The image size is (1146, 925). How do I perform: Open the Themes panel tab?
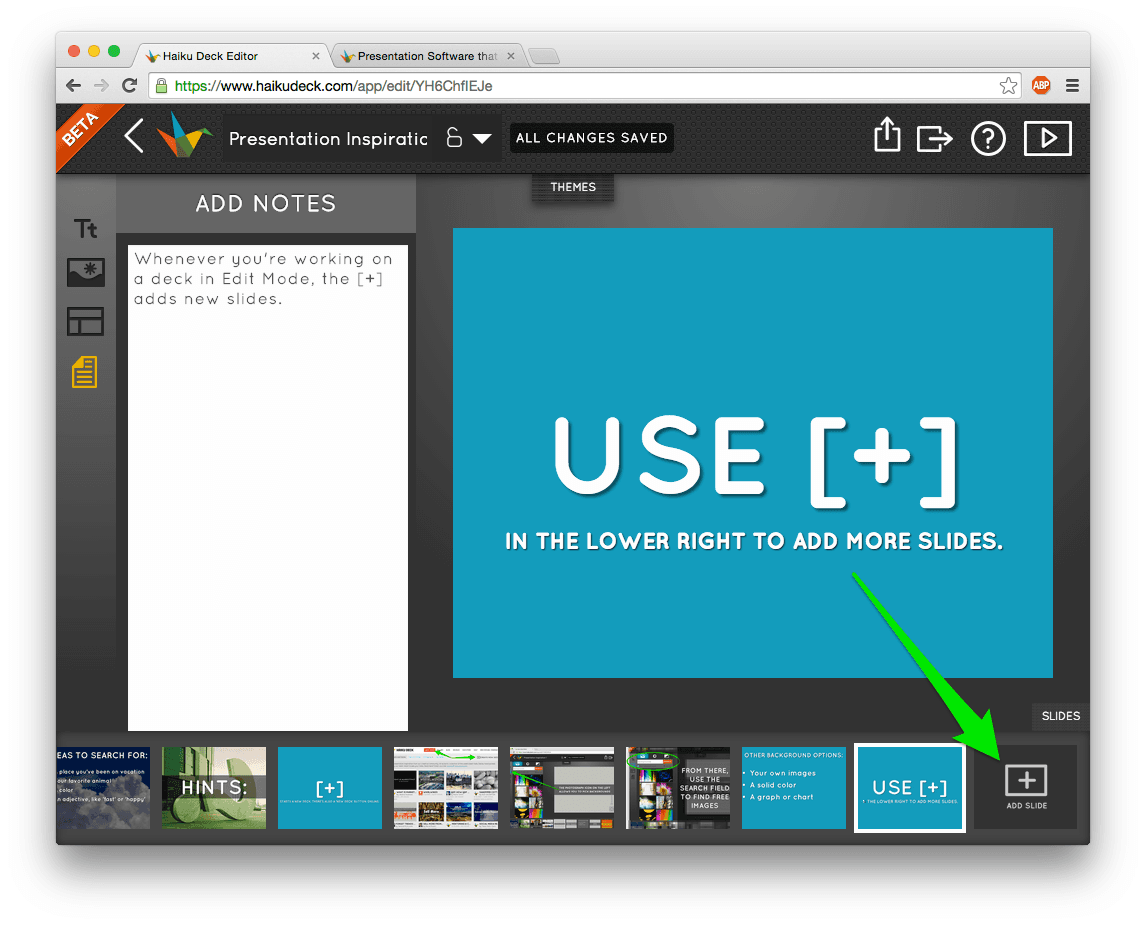click(573, 187)
